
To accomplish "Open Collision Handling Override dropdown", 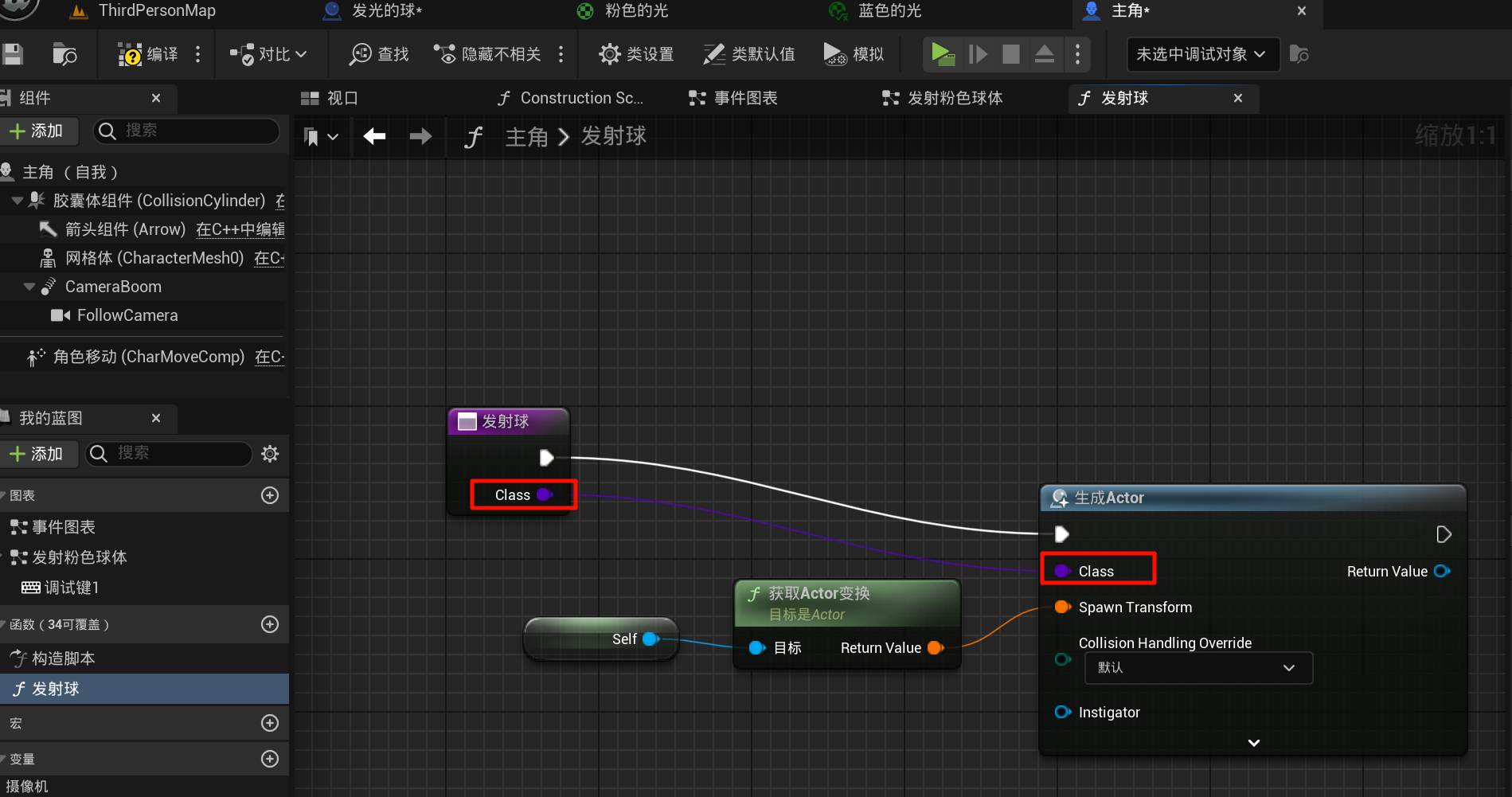I will (1198, 668).
